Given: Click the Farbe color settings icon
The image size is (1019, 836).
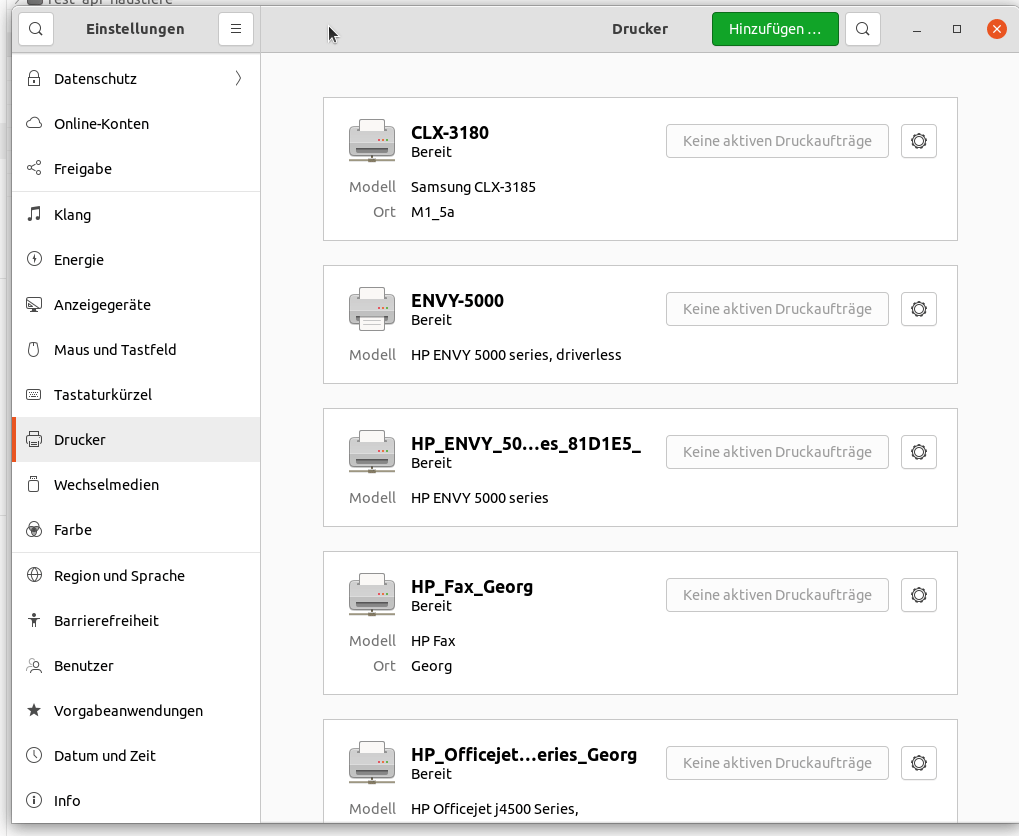Looking at the screenshot, I should pyautogui.click(x=33, y=529).
